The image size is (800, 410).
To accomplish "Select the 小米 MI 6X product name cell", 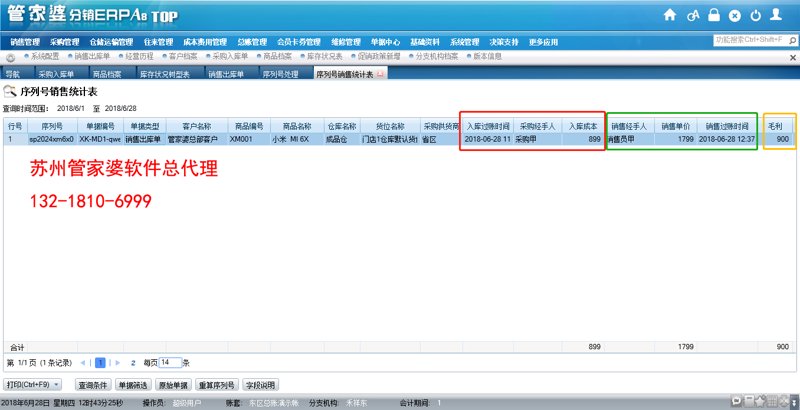I will coord(297,139).
